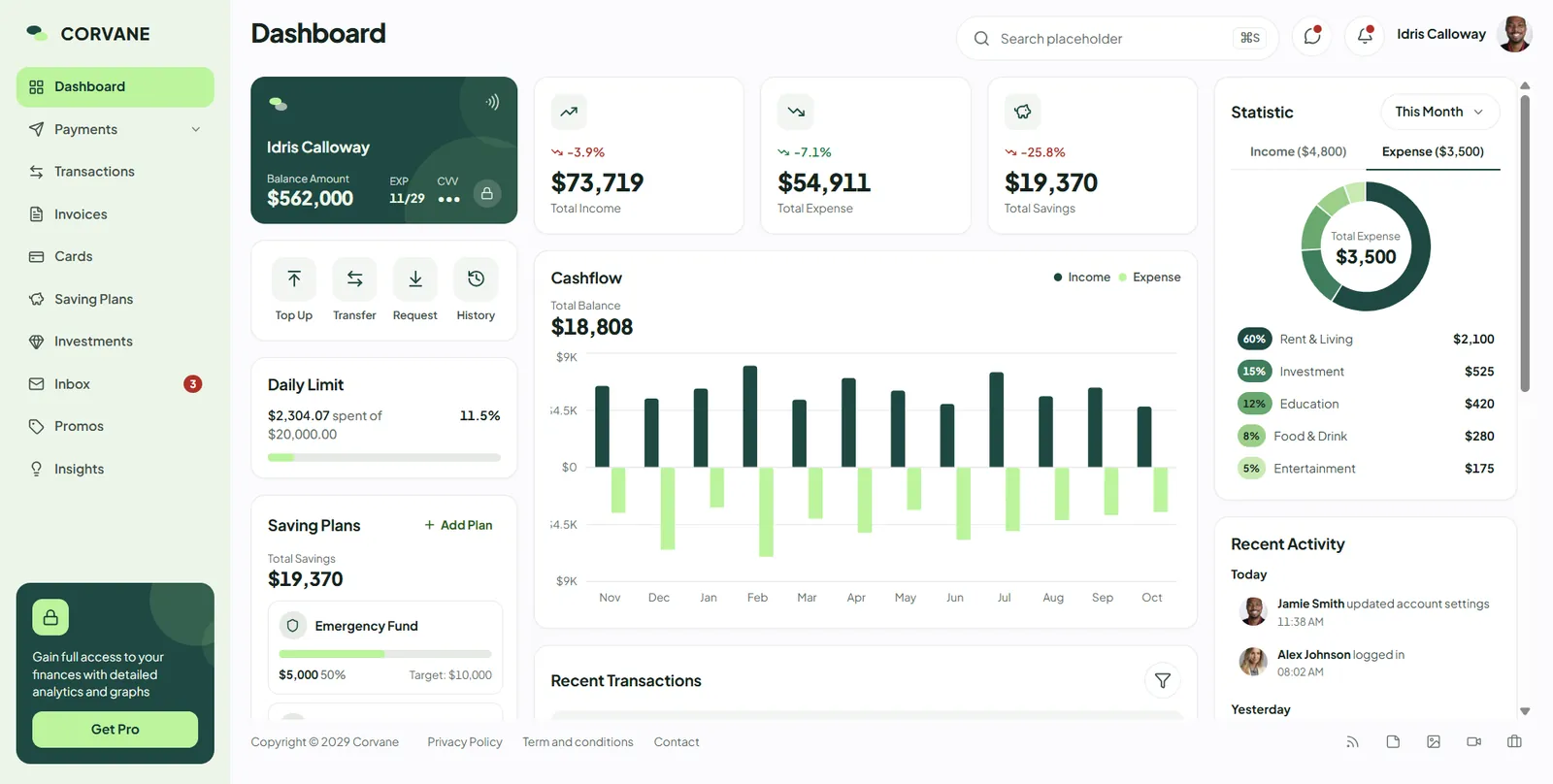This screenshot has height=784, width=1553.
Task: Click the image icon in footer
Action: coord(1434,742)
